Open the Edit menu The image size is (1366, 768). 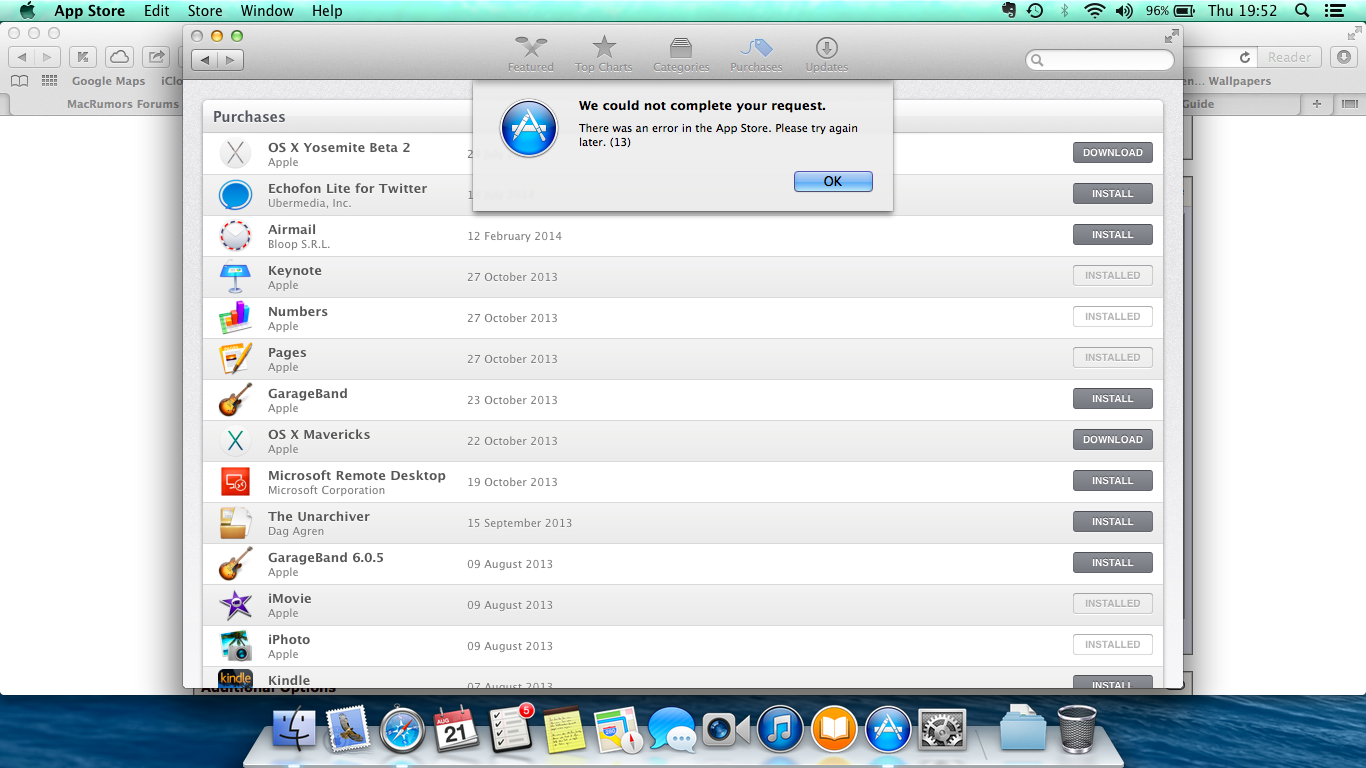point(156,11)
